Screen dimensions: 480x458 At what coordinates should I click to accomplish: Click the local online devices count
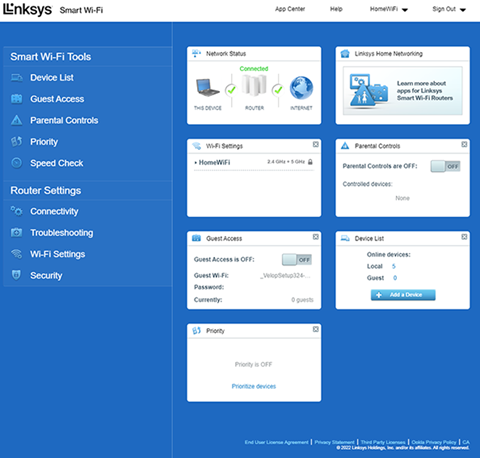[x=394, y=266]
